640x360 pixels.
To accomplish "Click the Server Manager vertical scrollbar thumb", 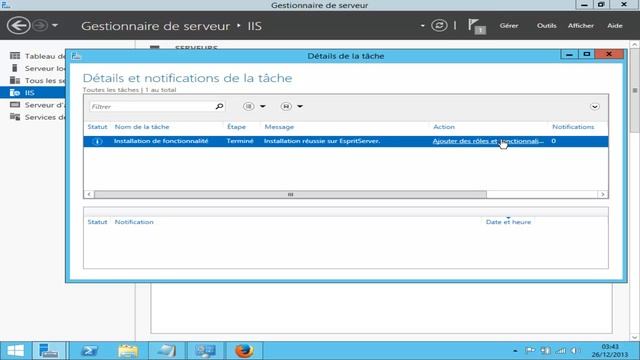I will pyautogui.click(x=635, y=91).
